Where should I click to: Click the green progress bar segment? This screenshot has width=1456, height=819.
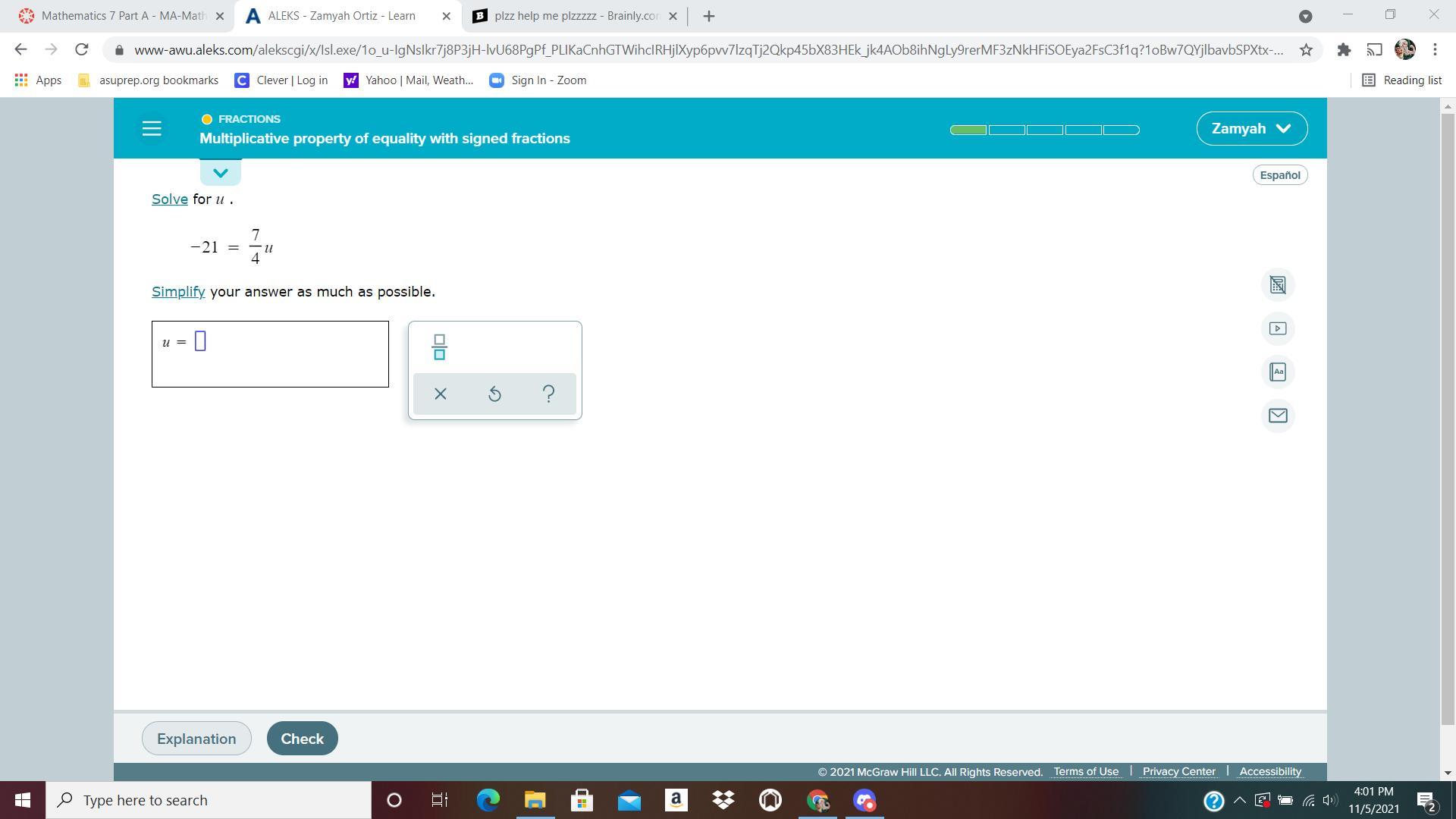click(968, 130)
